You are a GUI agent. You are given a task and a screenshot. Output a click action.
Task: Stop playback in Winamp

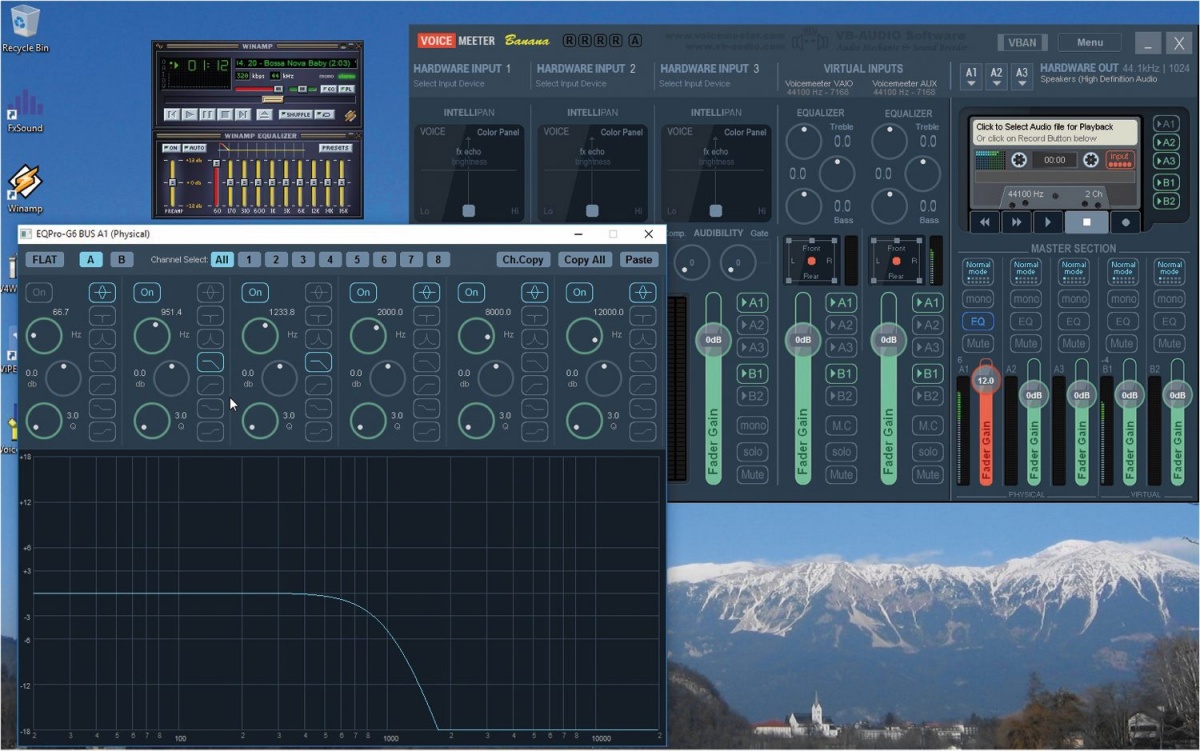pos(224,115)
